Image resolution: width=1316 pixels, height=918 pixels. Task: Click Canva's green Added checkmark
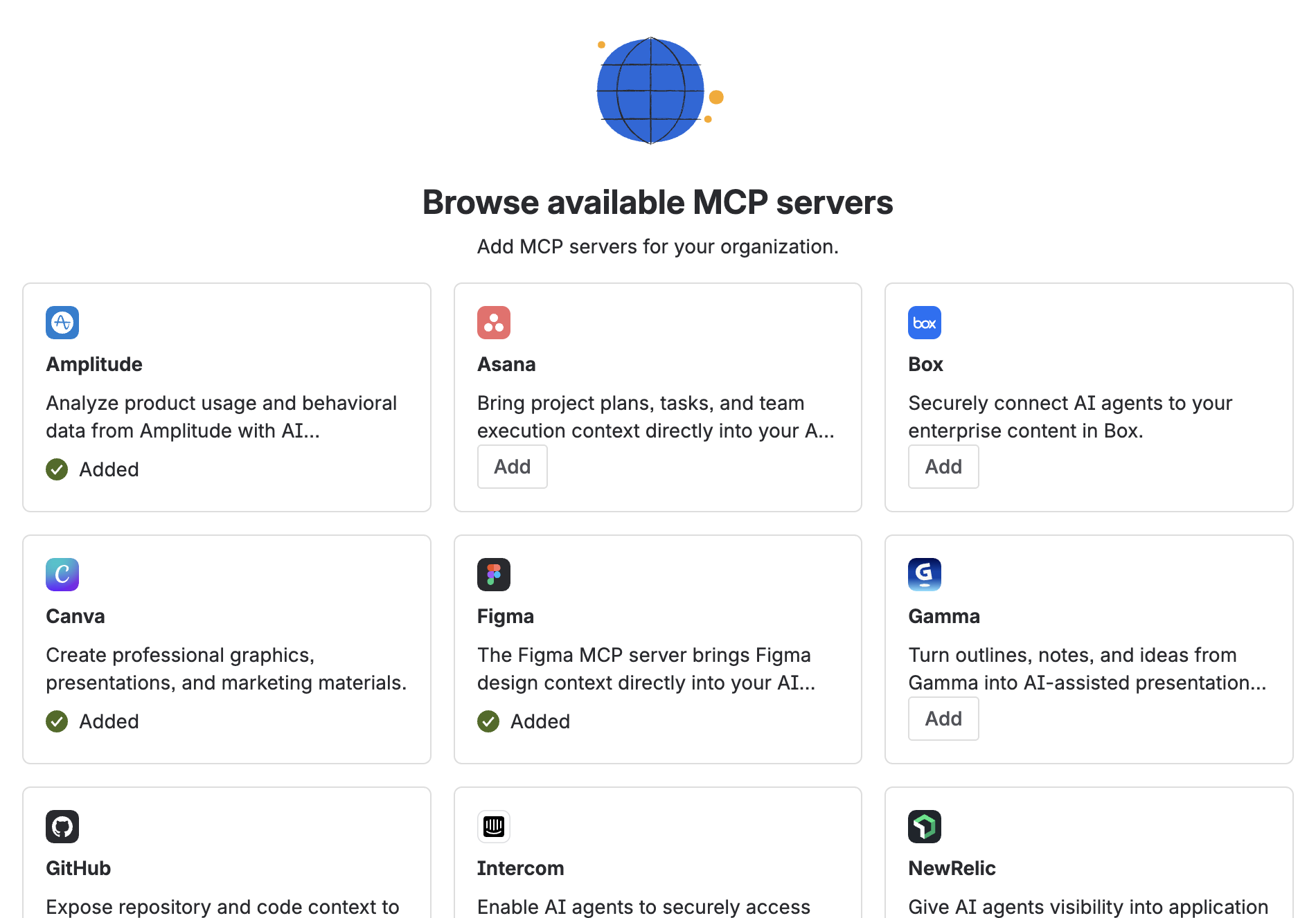coord(57,721)
